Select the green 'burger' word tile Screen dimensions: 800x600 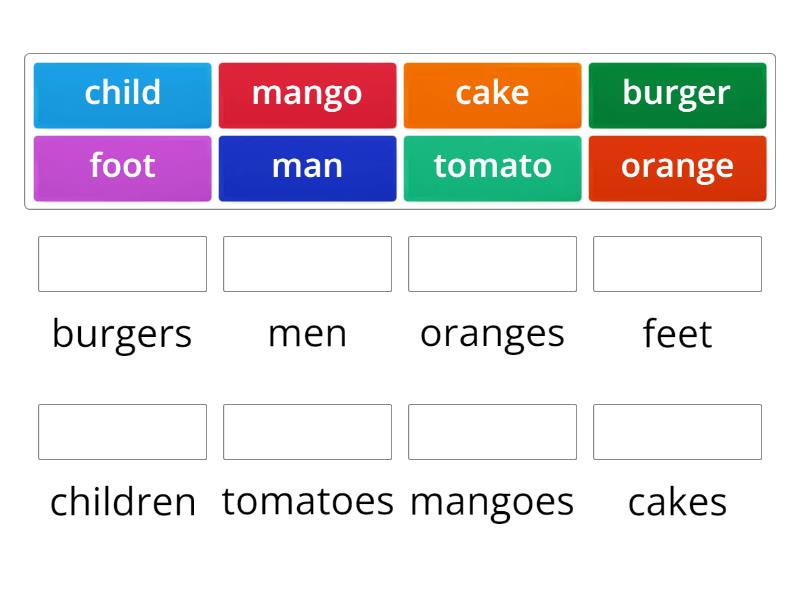[677, 94]
